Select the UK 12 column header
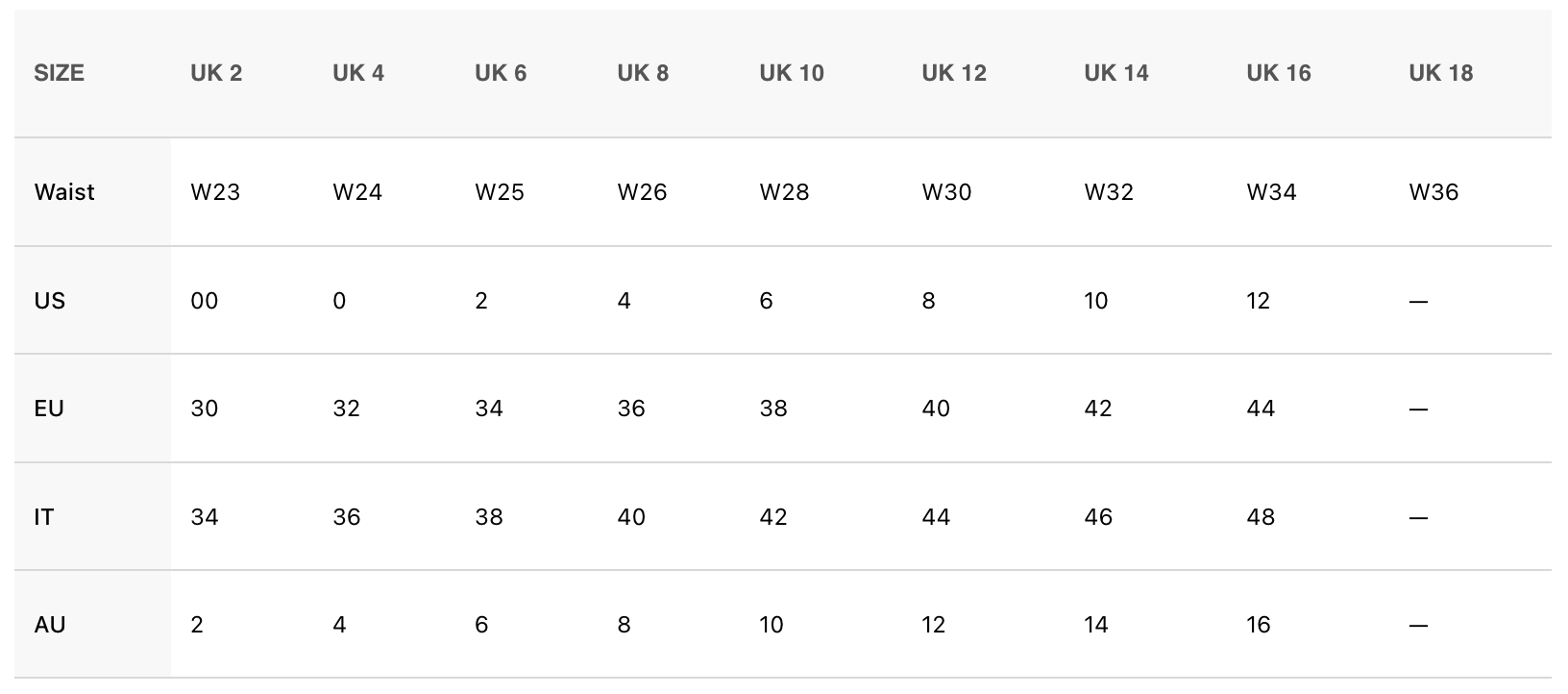The width and height of the screenshot is (1568, 694). tap(954, 73)
